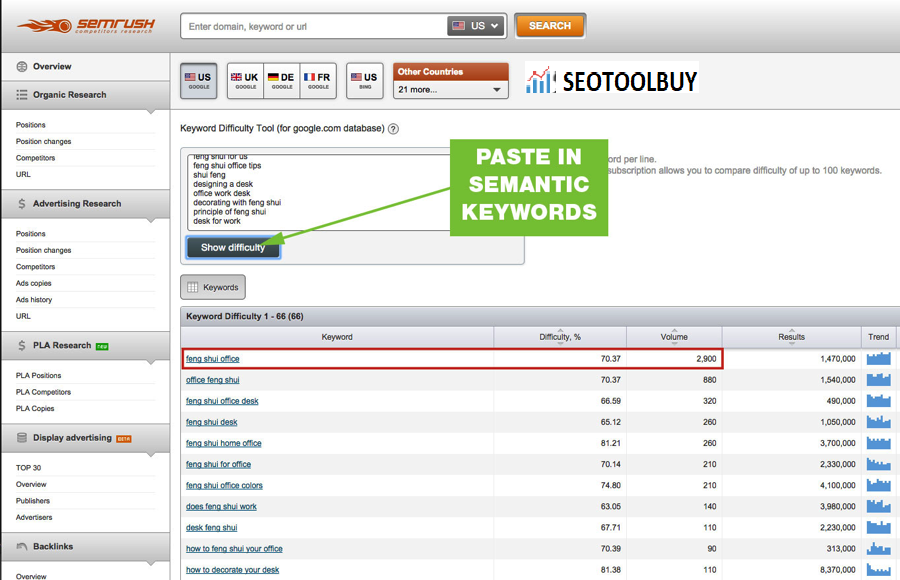The image size is (900, 580).
Task: View trend chart for desk feng shui
Action: tap(878, 527)
